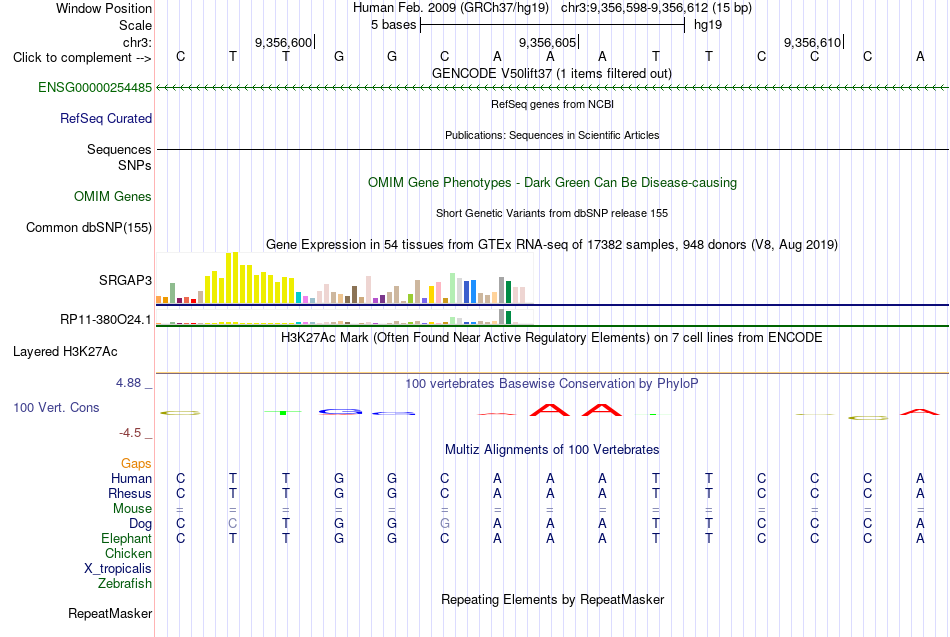The image size is (950, 637).
Task: Click the Rhesus species alignment label
Action: 130,493
